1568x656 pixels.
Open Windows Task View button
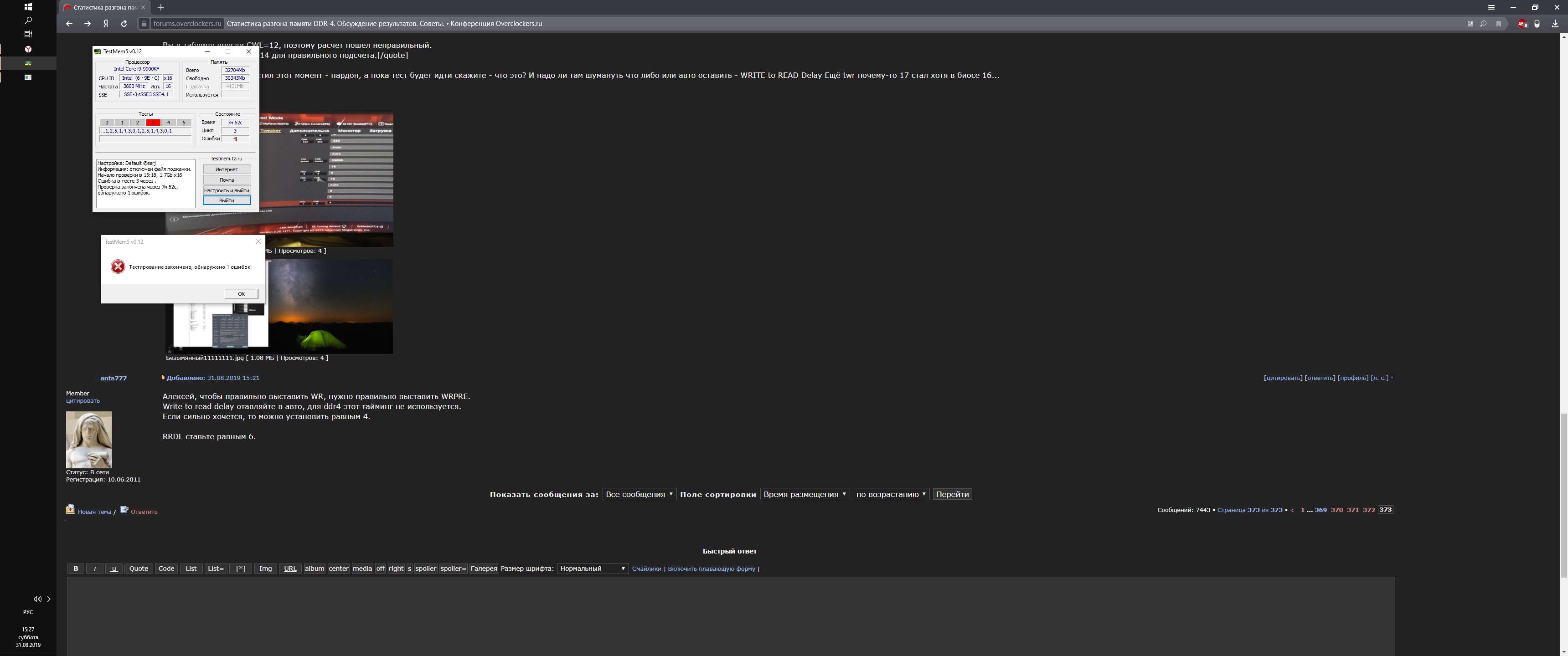click(x=28, y=34)
